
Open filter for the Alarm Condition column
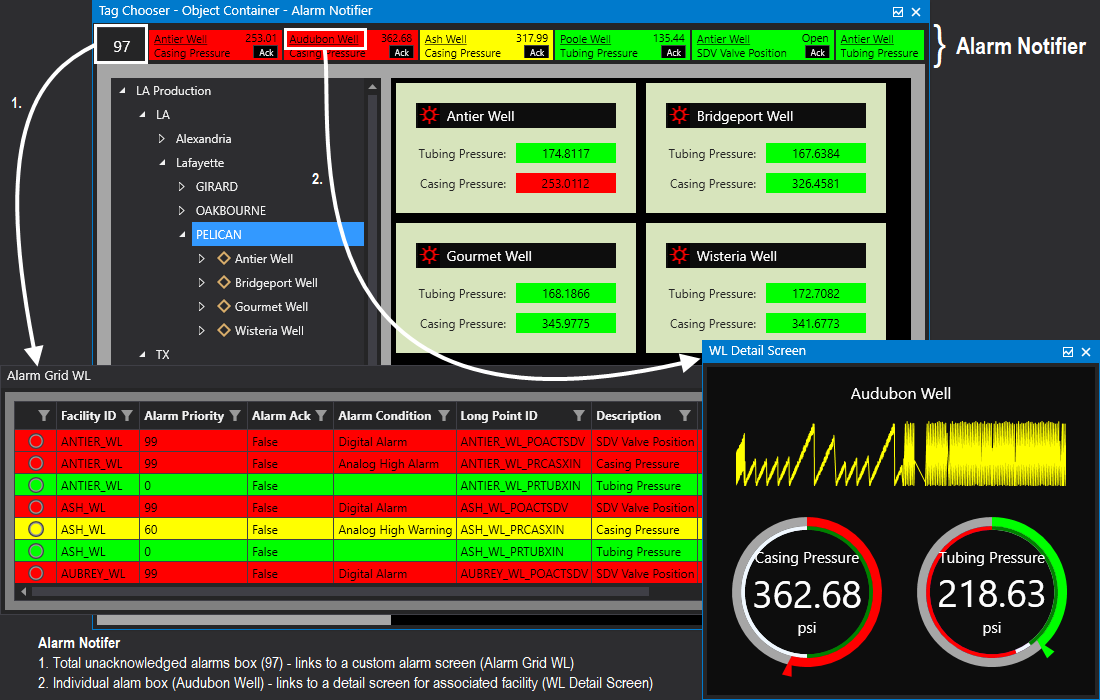[x=443, y=416]
